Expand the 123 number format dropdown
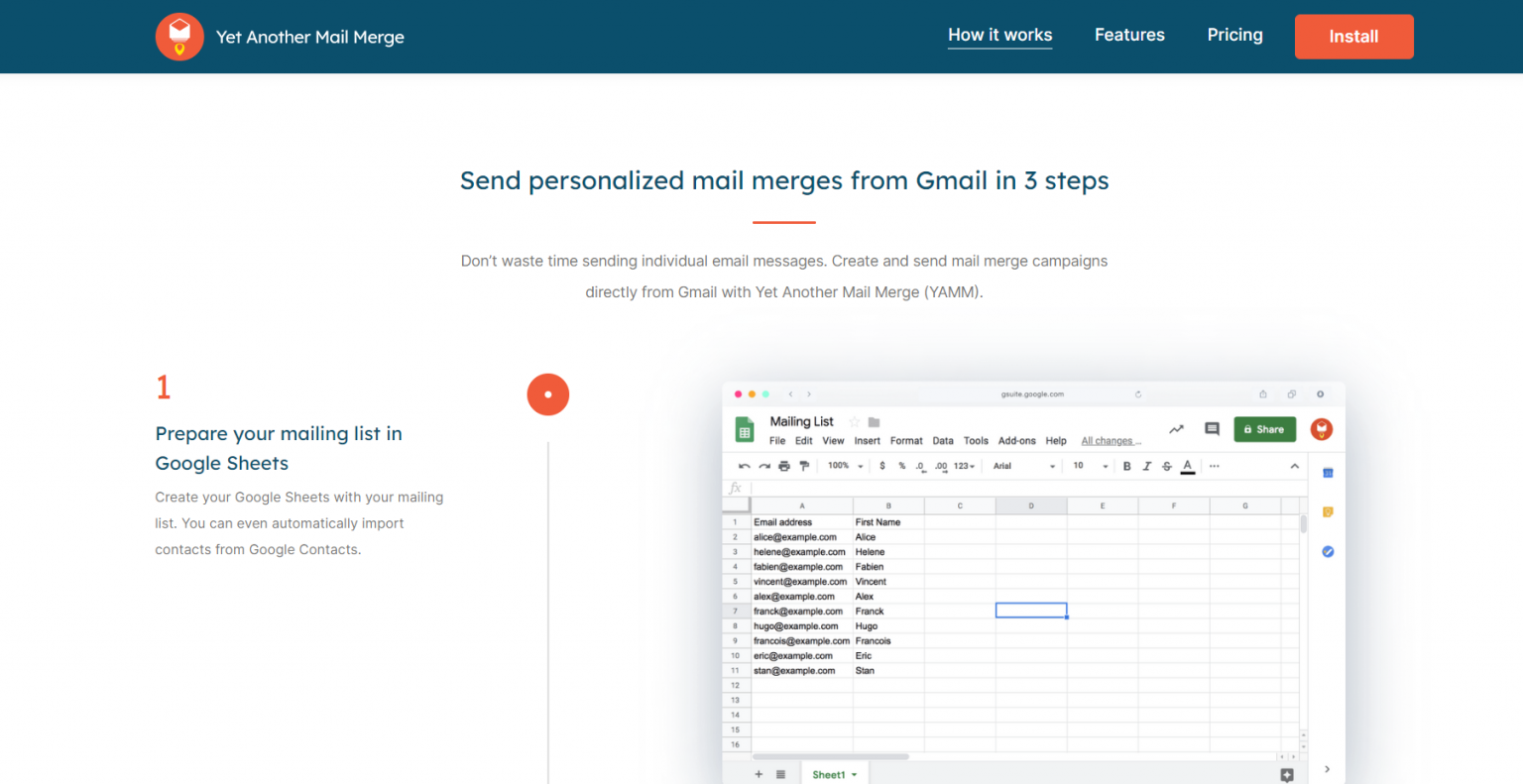 (964, 466)
